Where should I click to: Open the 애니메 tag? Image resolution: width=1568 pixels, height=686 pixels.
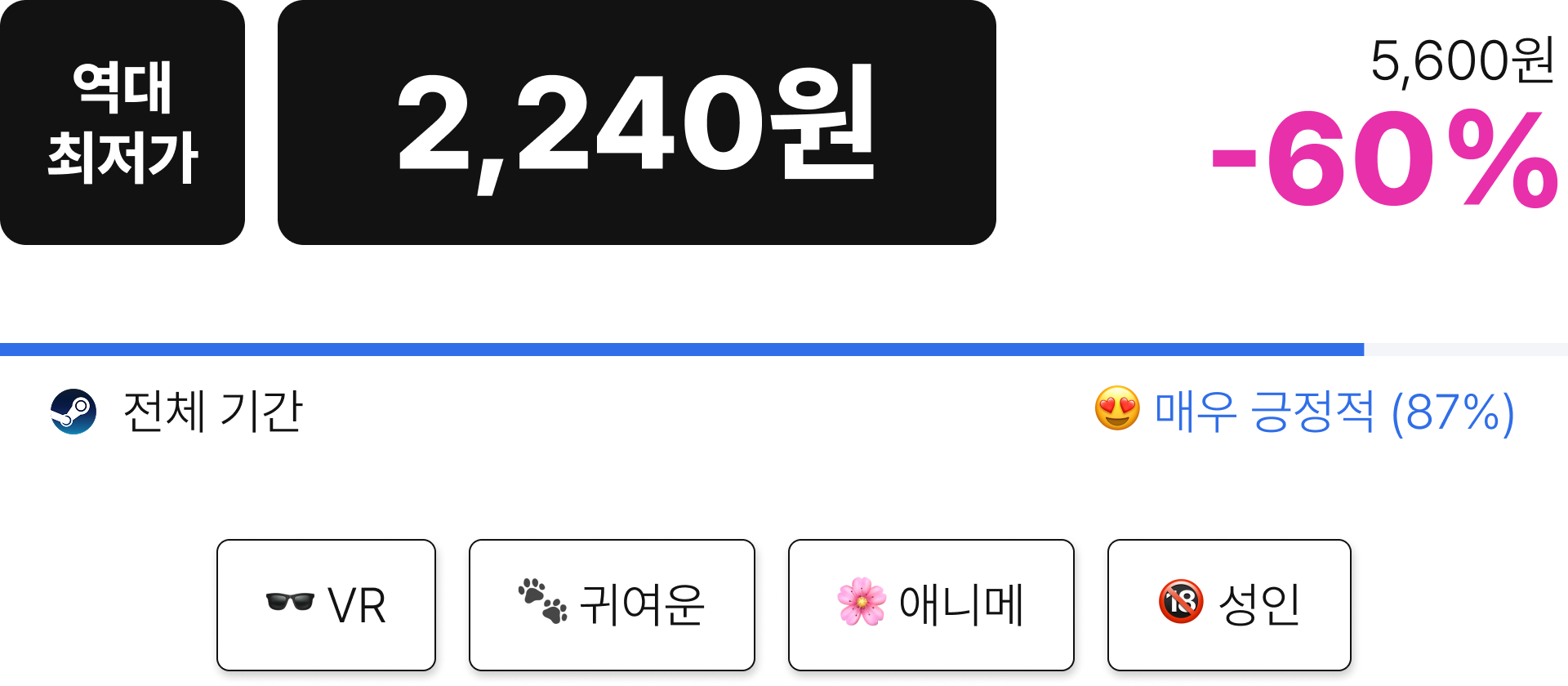coord(931,605)
